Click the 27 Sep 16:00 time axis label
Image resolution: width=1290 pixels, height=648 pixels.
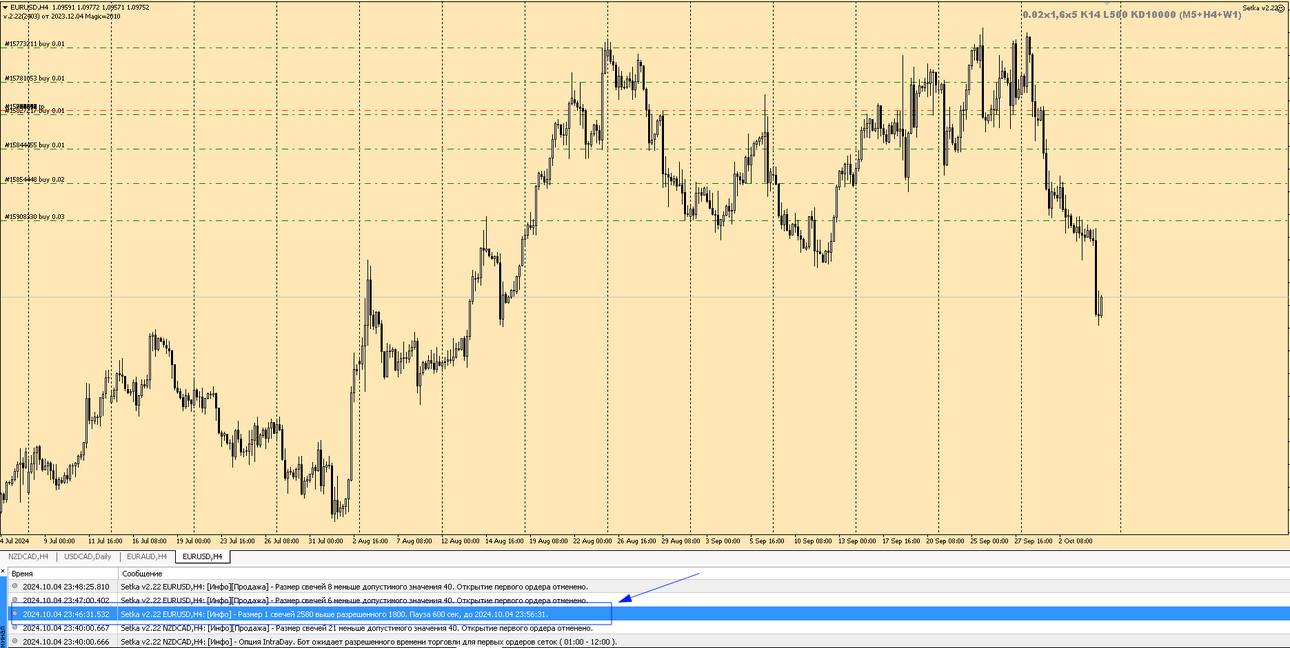[1033, 540]
